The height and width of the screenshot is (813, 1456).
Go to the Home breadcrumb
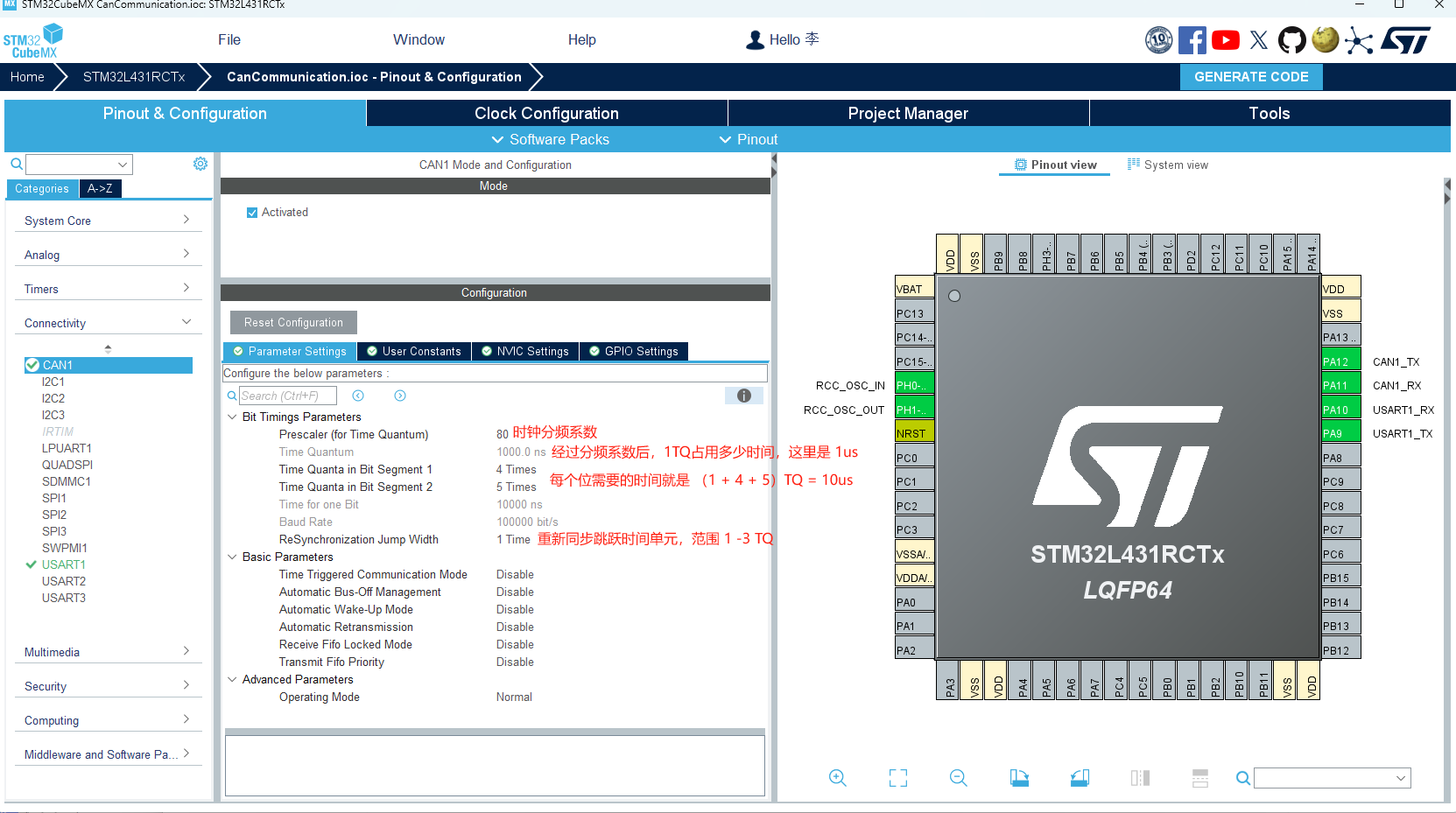click(27, 77)
